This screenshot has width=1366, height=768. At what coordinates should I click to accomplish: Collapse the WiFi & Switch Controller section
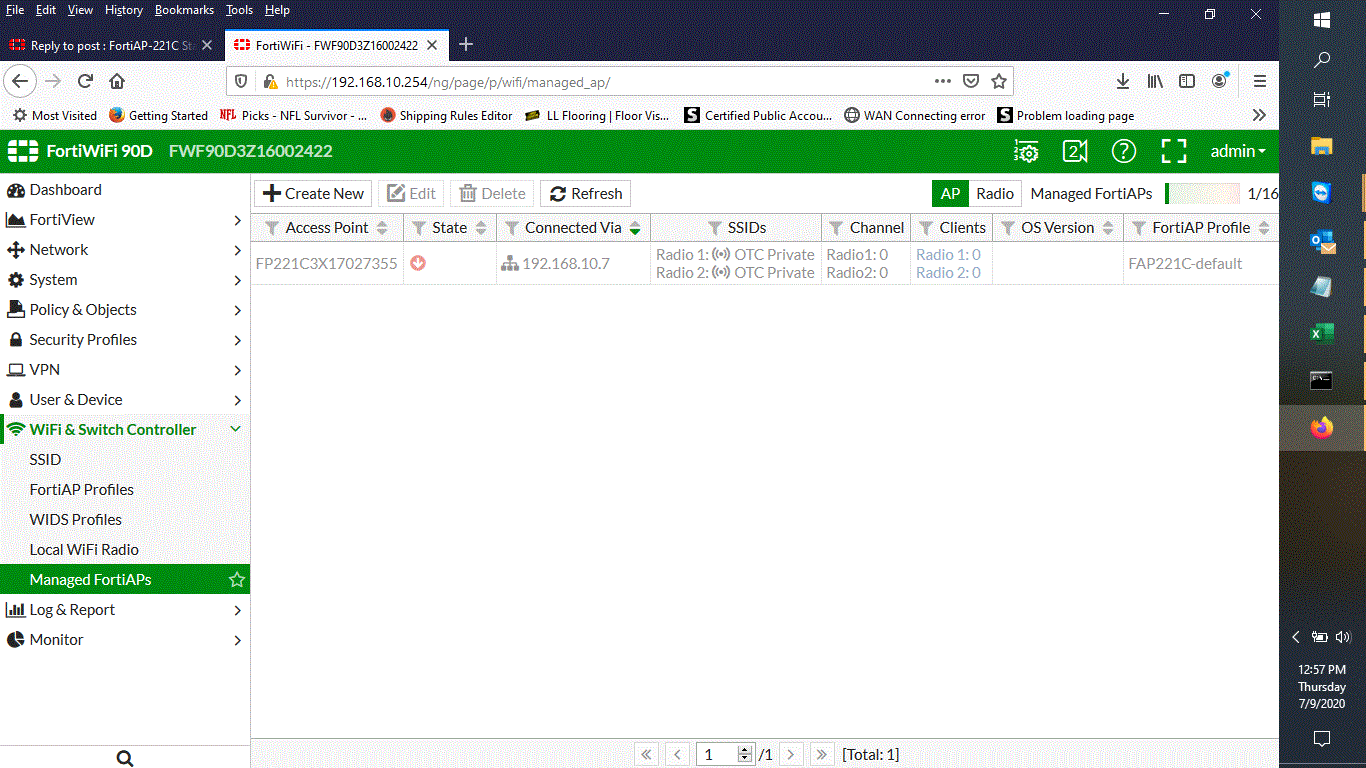click(124, 430)
